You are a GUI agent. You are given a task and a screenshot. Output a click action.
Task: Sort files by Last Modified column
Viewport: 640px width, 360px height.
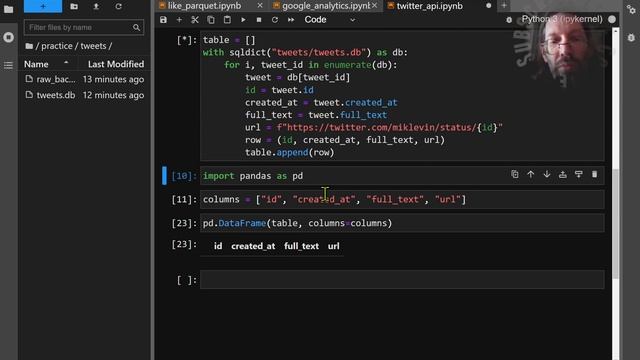(x=116, y=64)
